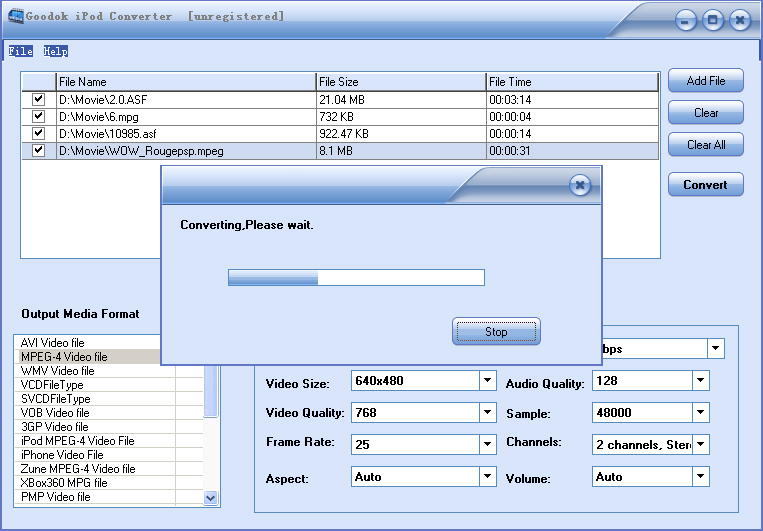This screenshot has height=531, width=763.
Task: Select MPEG-4 Video file format
Action: point(89,357)
